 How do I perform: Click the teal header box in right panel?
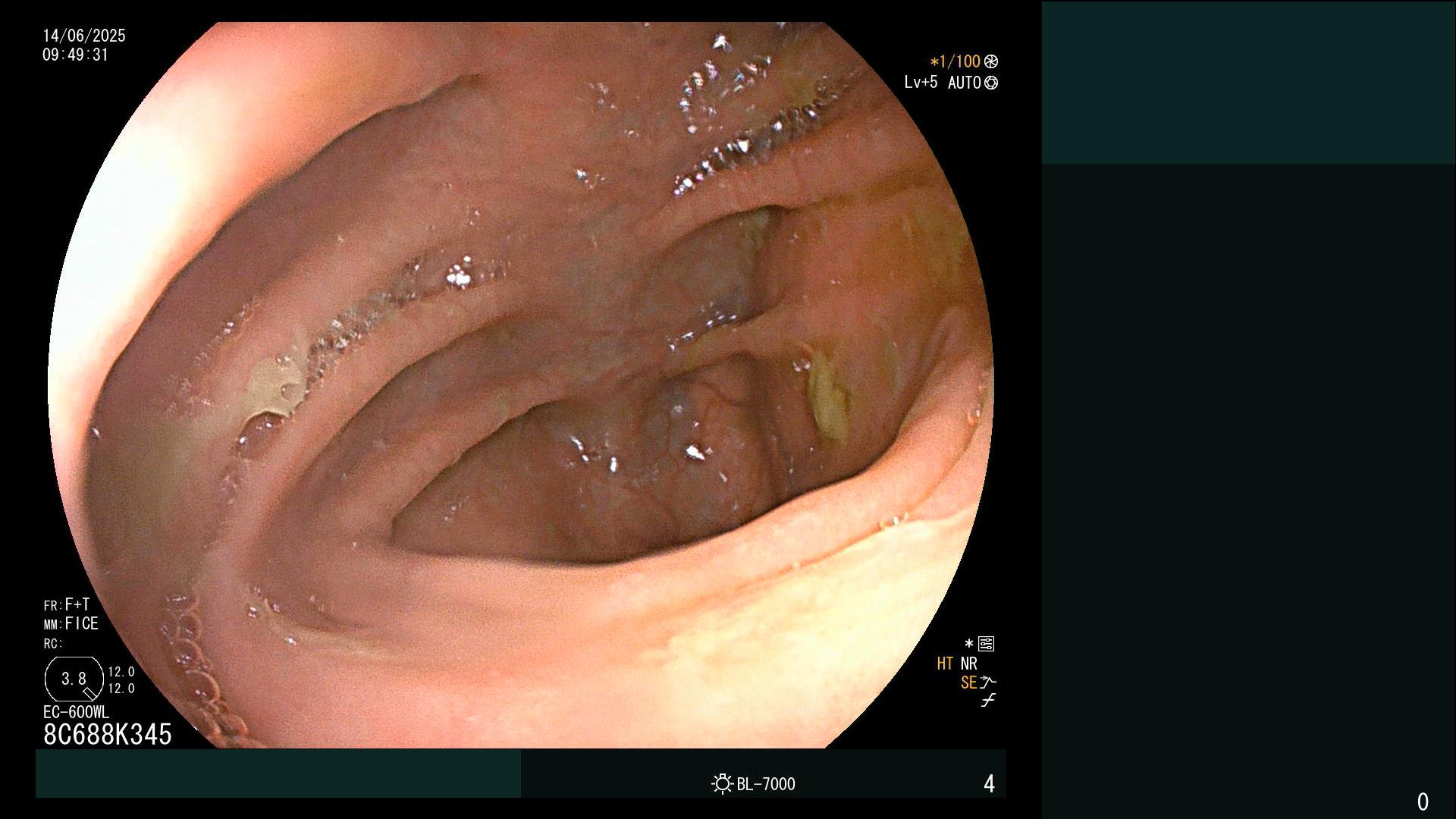[x=1248, y=83]
